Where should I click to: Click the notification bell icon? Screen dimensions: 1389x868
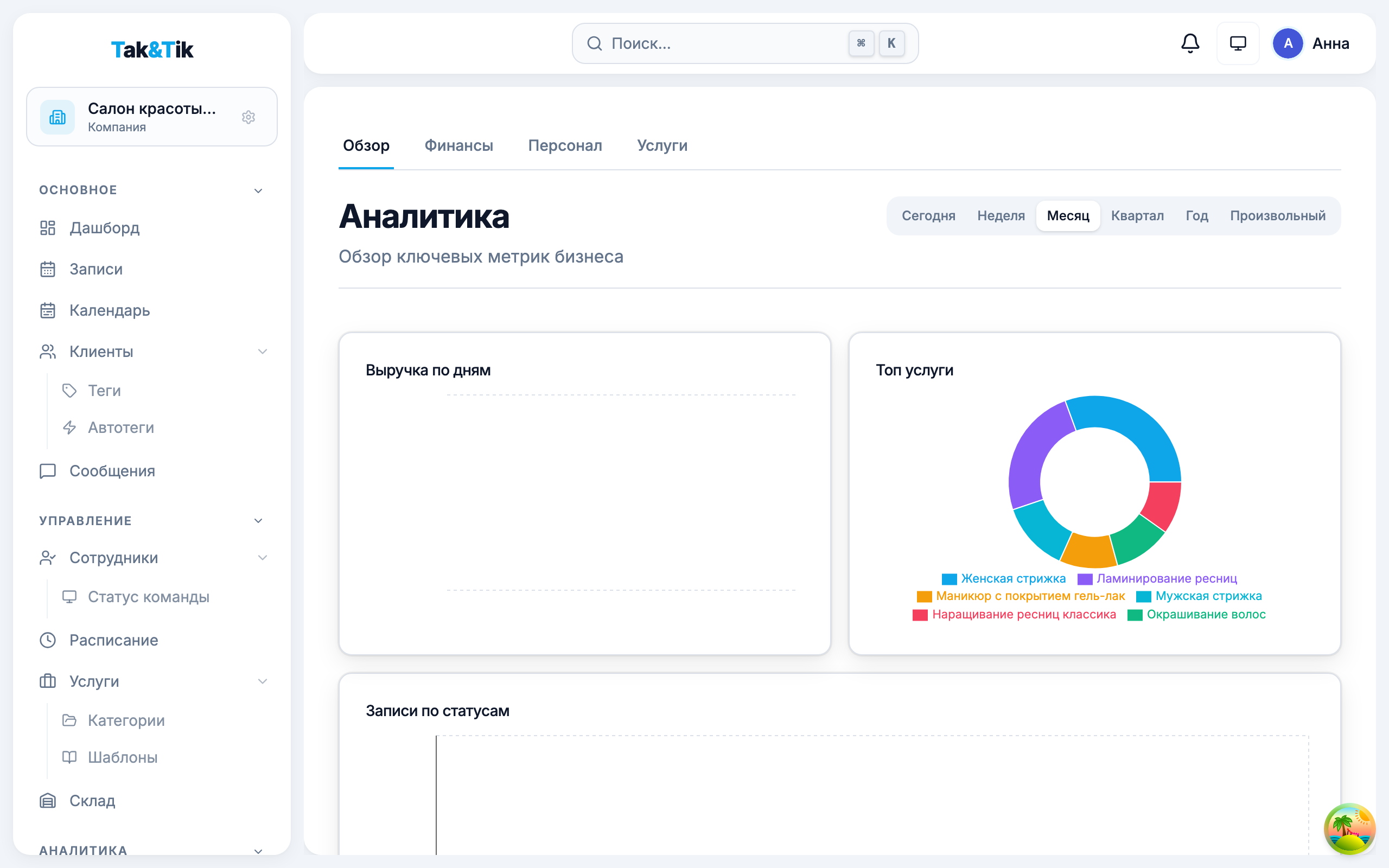[1190, 43]
